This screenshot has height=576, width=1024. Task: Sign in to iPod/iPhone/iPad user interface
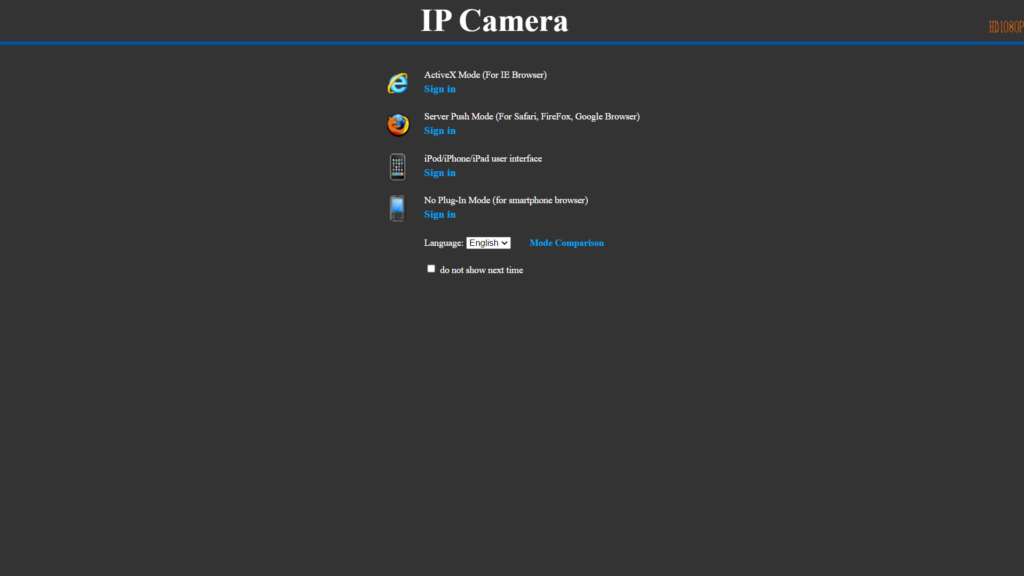coord(440,173)
